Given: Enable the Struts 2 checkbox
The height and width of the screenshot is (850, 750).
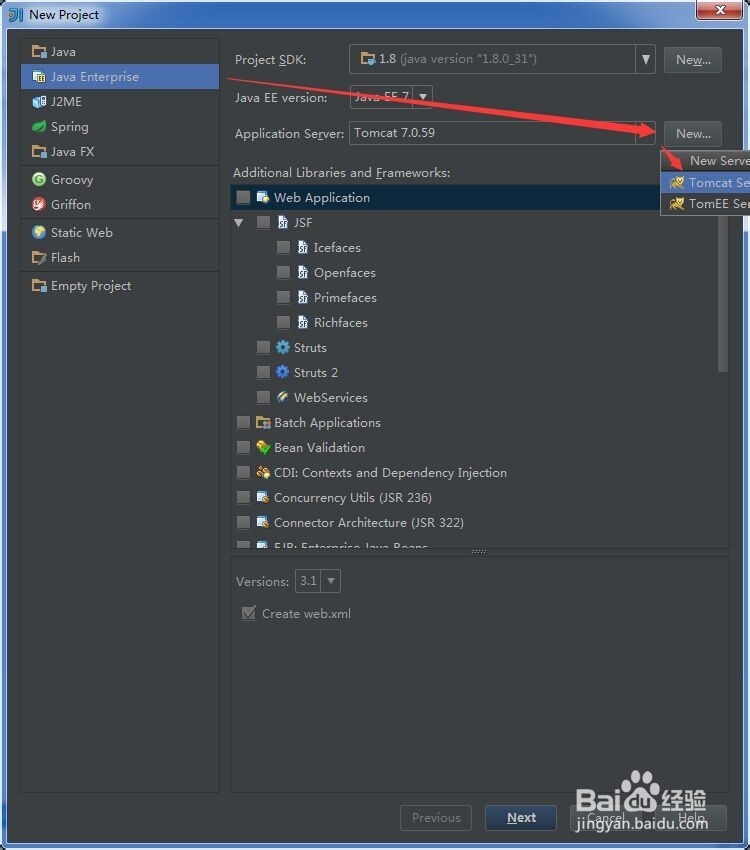Looking at the screenshot, I should click(x=263, y=372).
